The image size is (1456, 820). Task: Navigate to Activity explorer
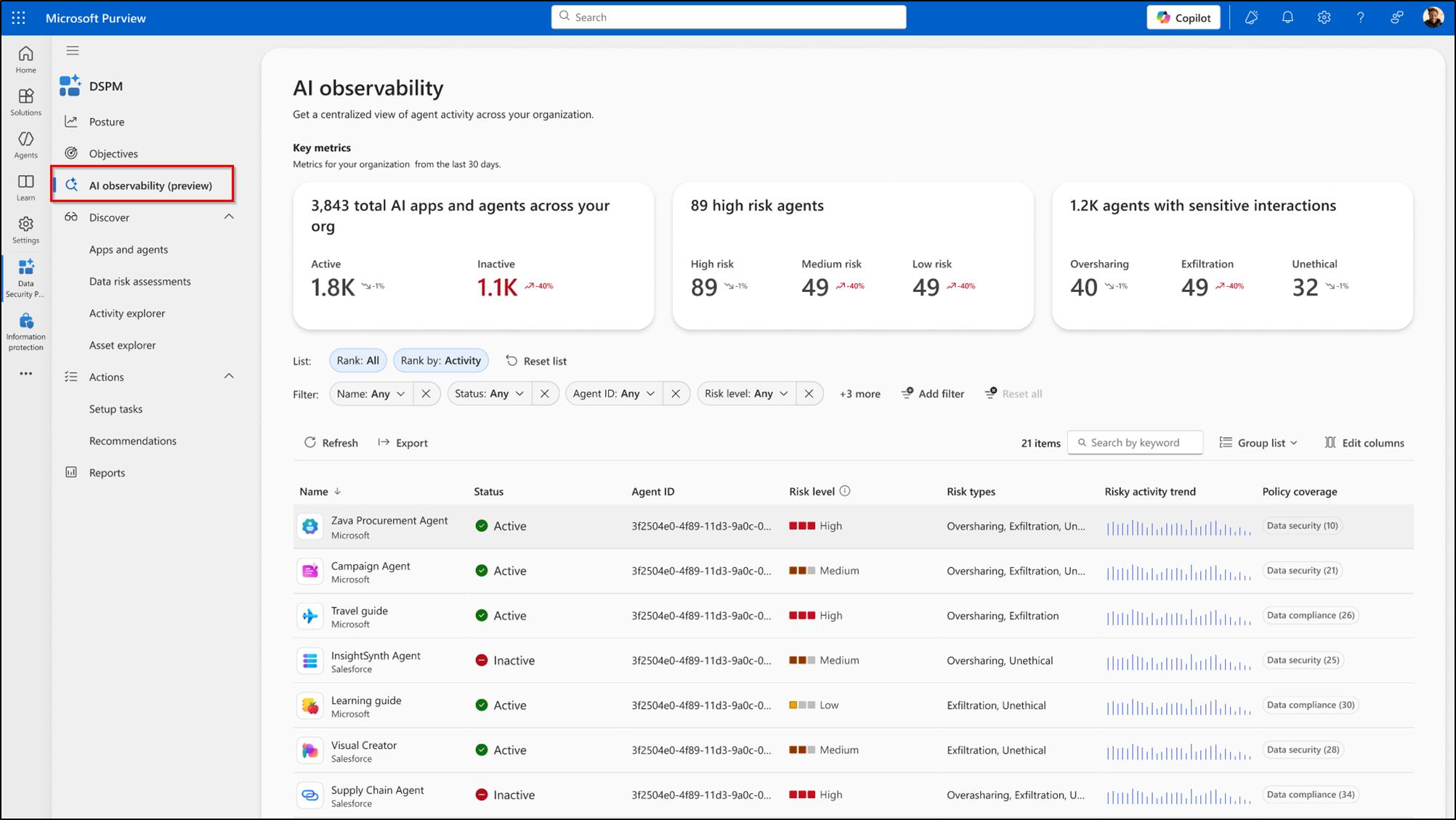[x=127, y=313]
